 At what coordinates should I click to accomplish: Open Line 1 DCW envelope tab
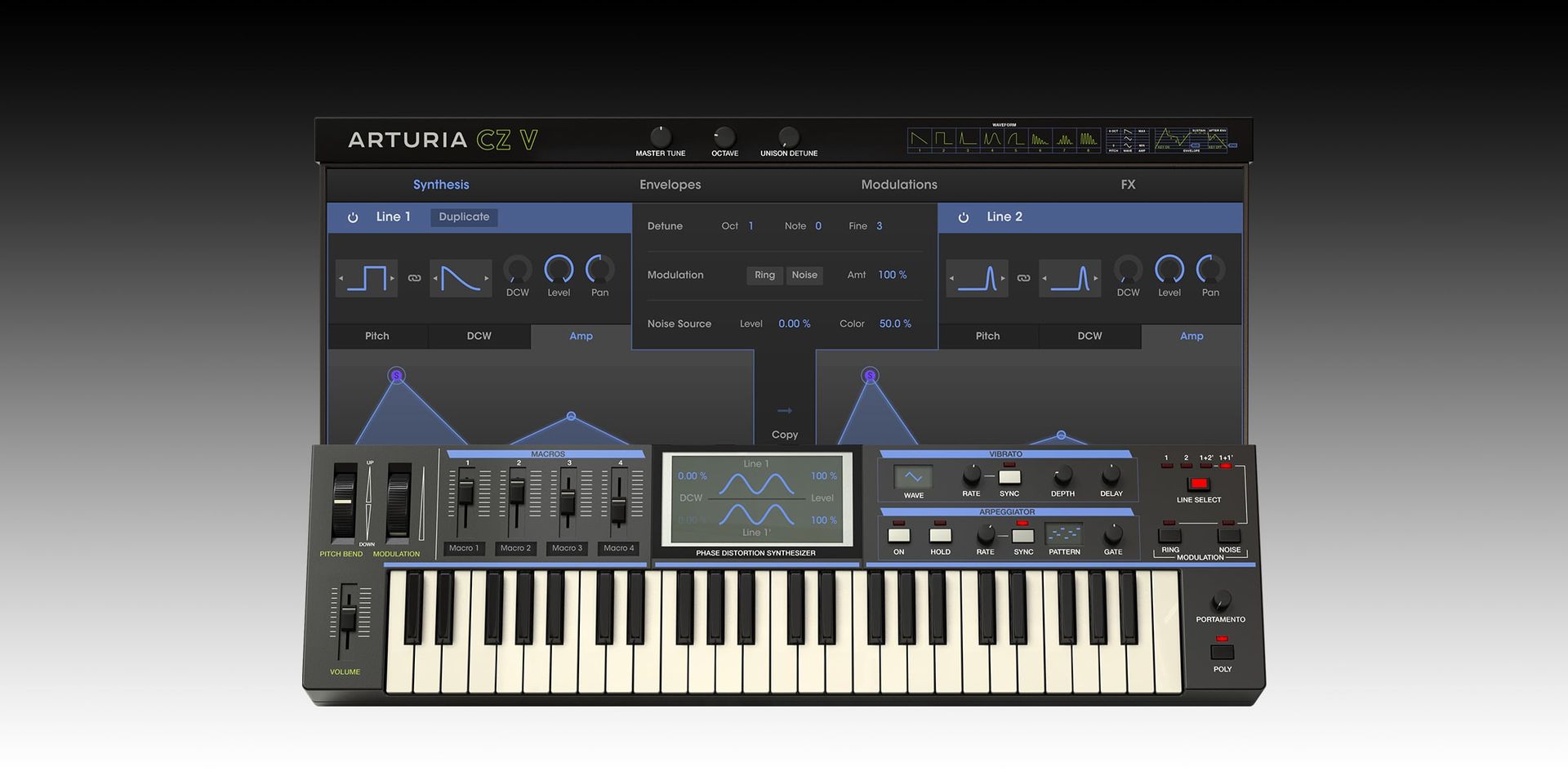(x=479, y=336)
